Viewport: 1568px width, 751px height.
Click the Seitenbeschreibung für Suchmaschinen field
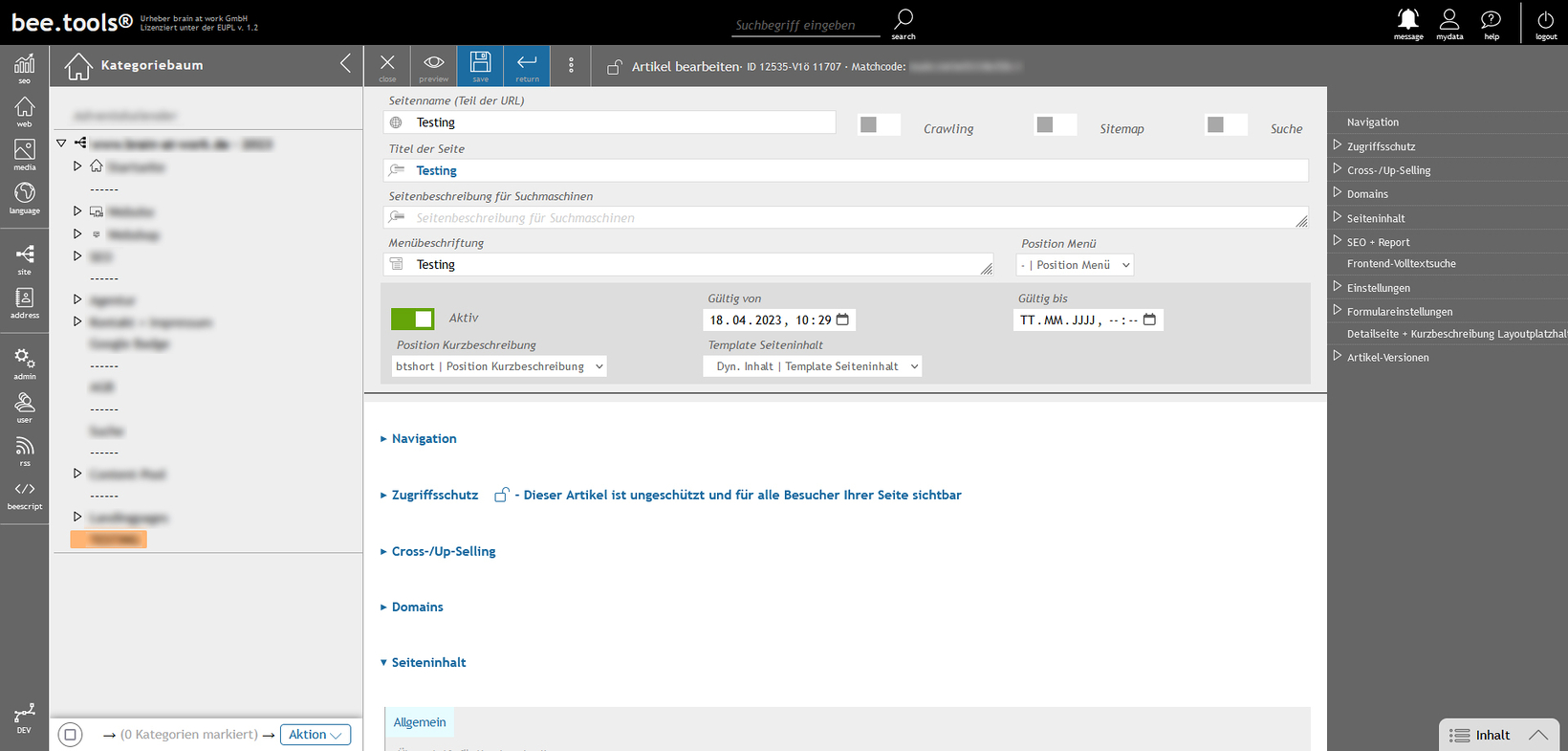click(846, 217)
